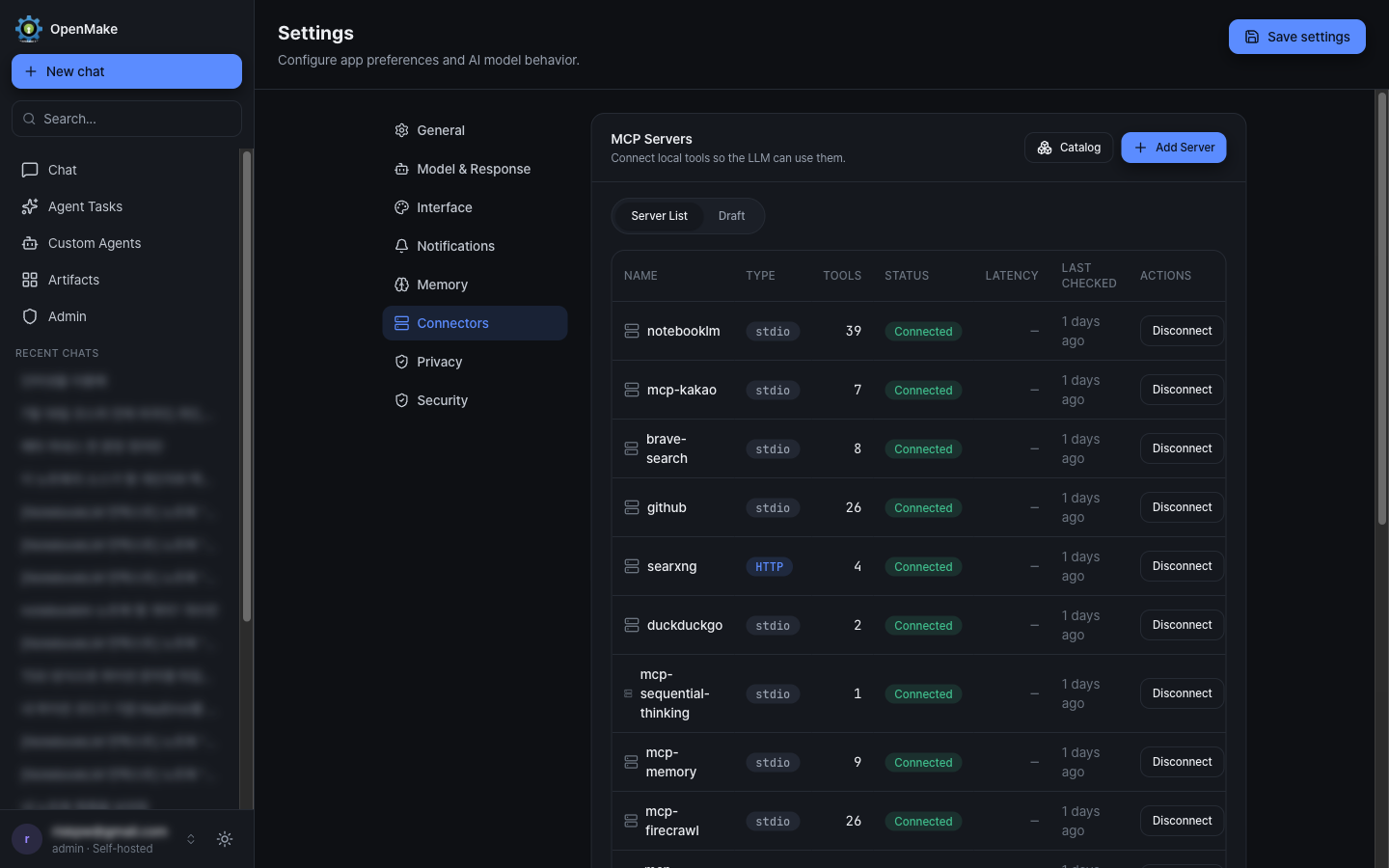The width and height of the screenshot is (1389, 868).
Task: Open the MCP server Catalog
Action: (x=1069, y=148)
